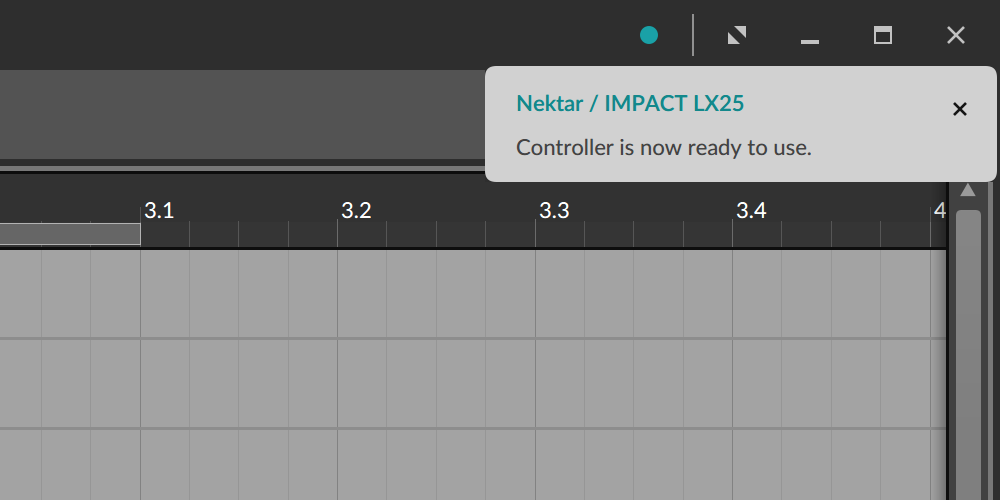This screenshot has width=1000, height=500.
Task: Minimize the application window
Action: 810,37
